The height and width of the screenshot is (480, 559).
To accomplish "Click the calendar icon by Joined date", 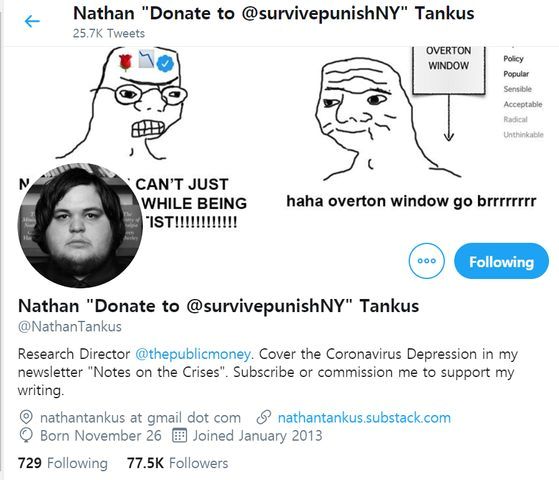I will (179, 435).
